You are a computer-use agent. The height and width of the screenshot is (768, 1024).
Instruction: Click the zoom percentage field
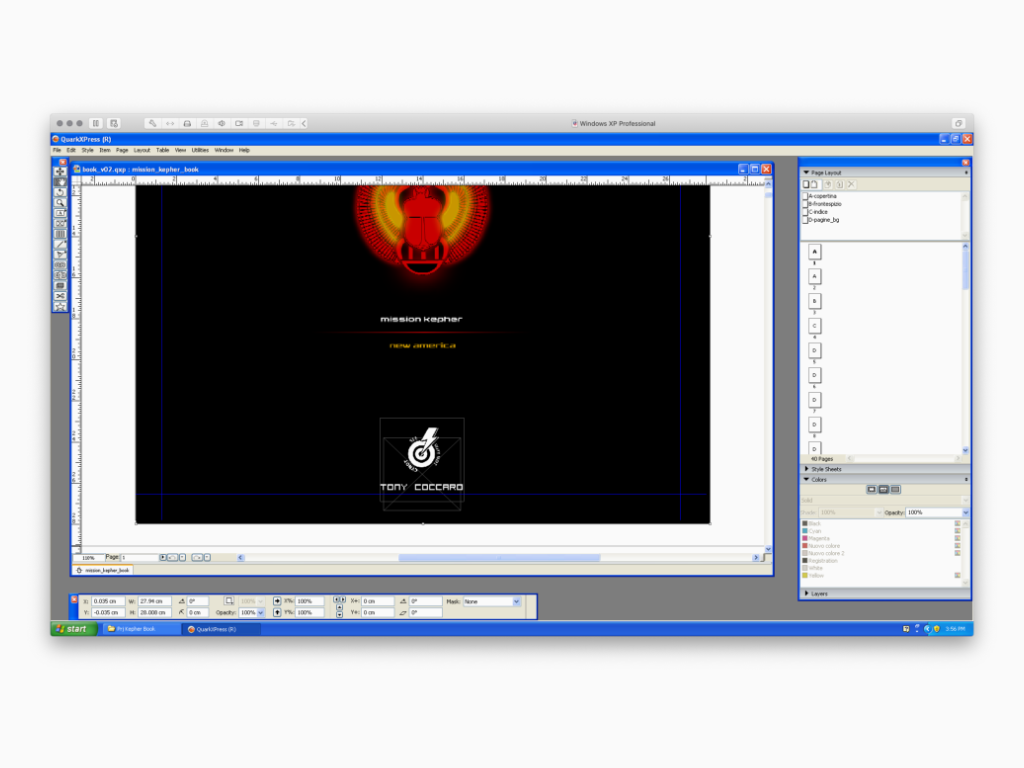(x=88, y=558)
